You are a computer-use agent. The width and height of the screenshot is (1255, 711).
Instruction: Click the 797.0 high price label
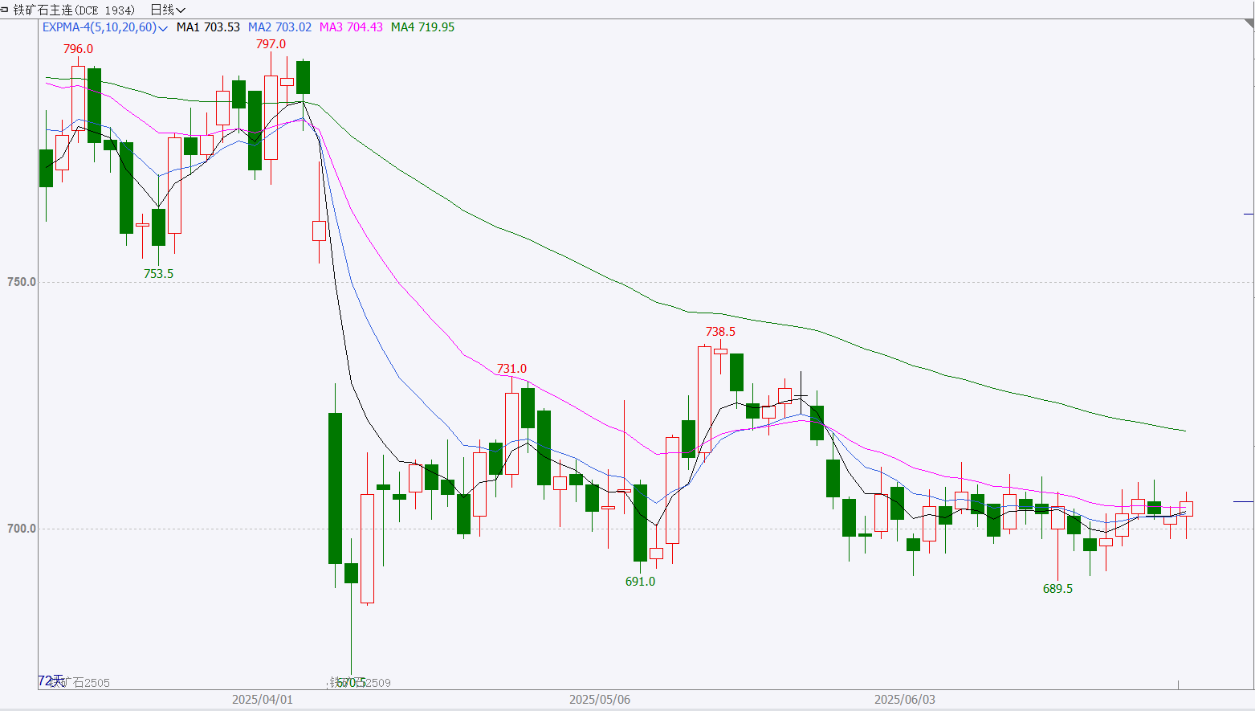(x=270, y=44)
